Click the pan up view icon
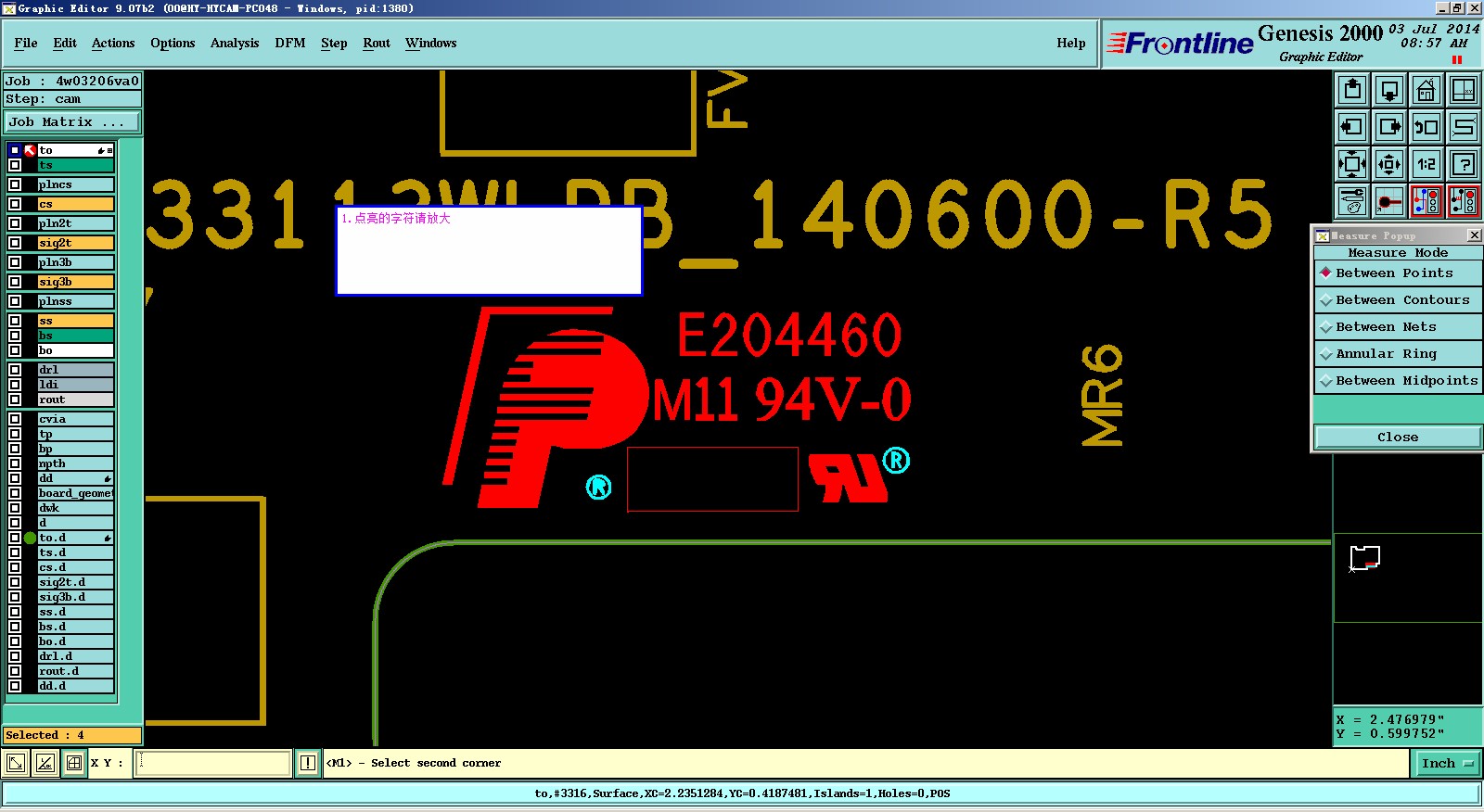This screenshot has height=812, width=1484. [x=1352, y=90]
